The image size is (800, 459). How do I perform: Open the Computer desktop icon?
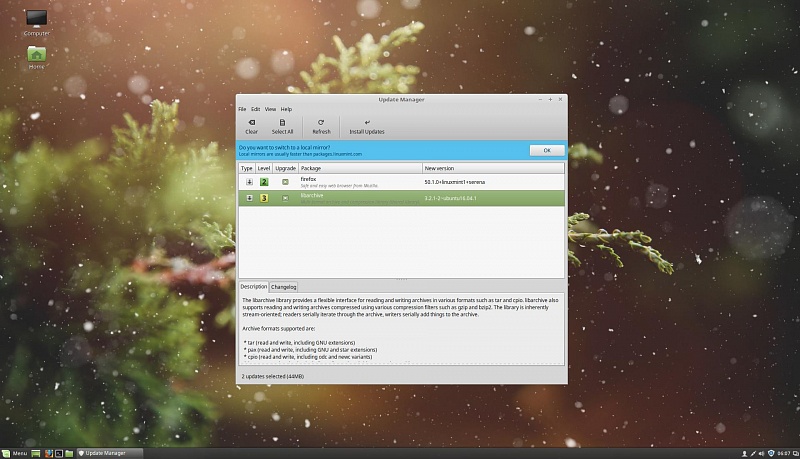[37, 21]
